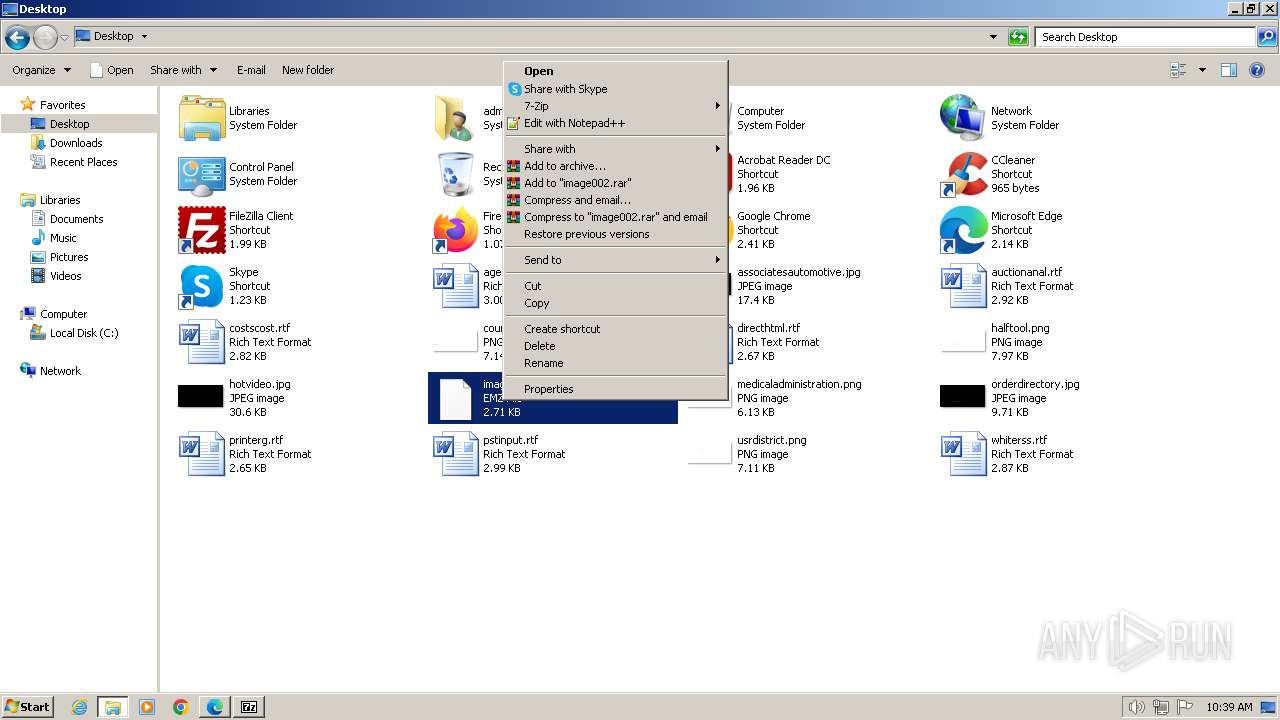Select Recent Places in navigation pane
The image size is (1280, 720).
[84, 162]
